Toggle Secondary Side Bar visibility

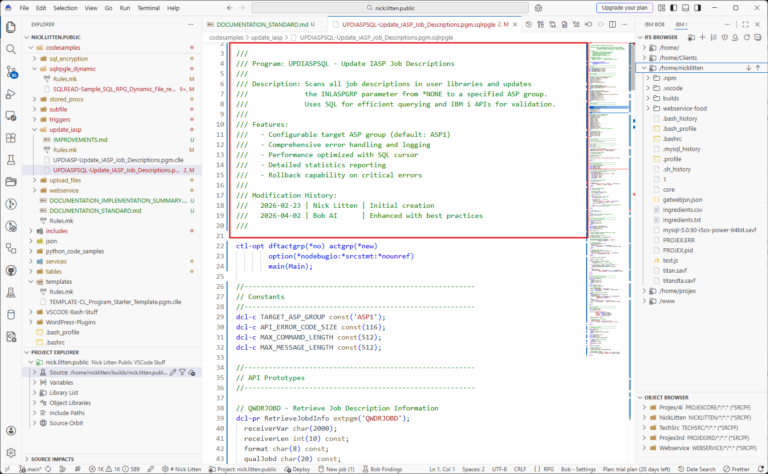click(697, 8)
